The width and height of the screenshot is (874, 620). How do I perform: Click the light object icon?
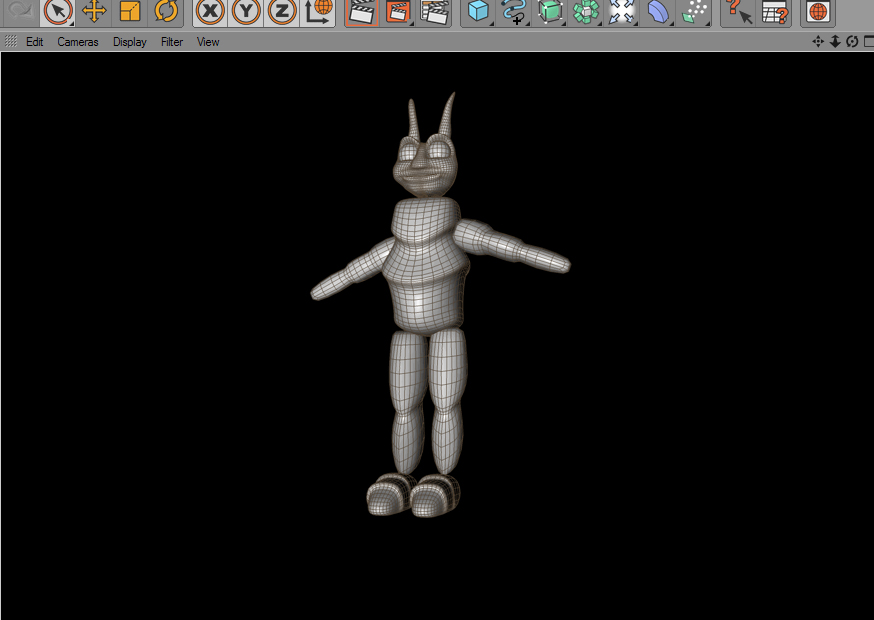coord(621,11)
